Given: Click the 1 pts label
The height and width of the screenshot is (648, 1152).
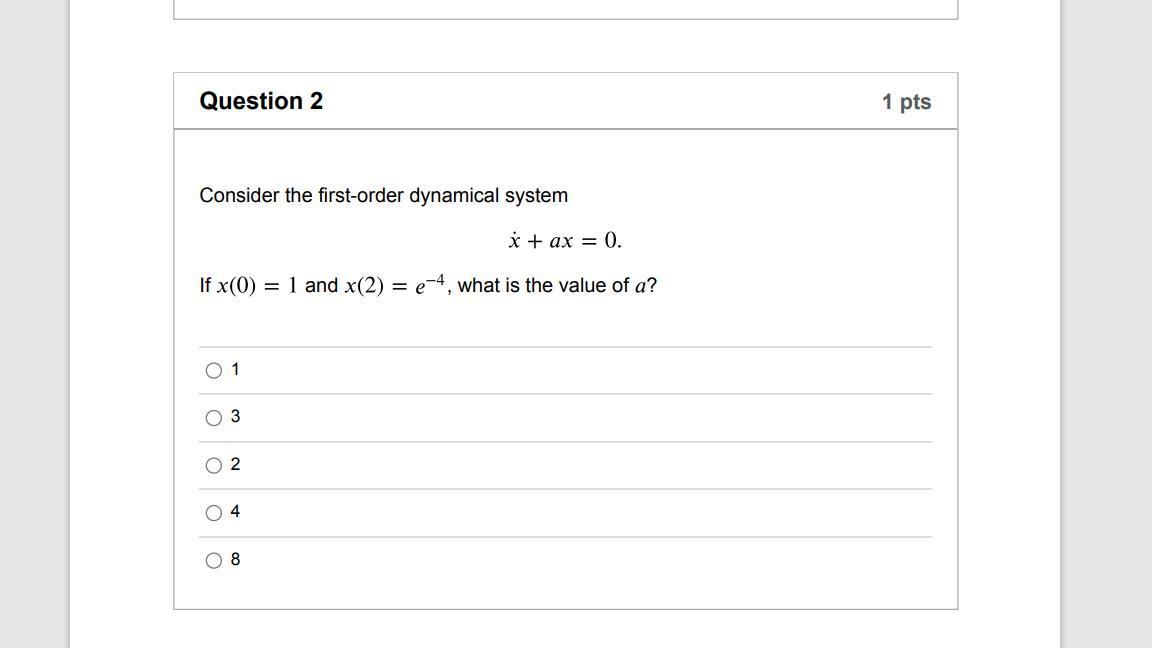Looking at the screenshot, I should (905, 100).
